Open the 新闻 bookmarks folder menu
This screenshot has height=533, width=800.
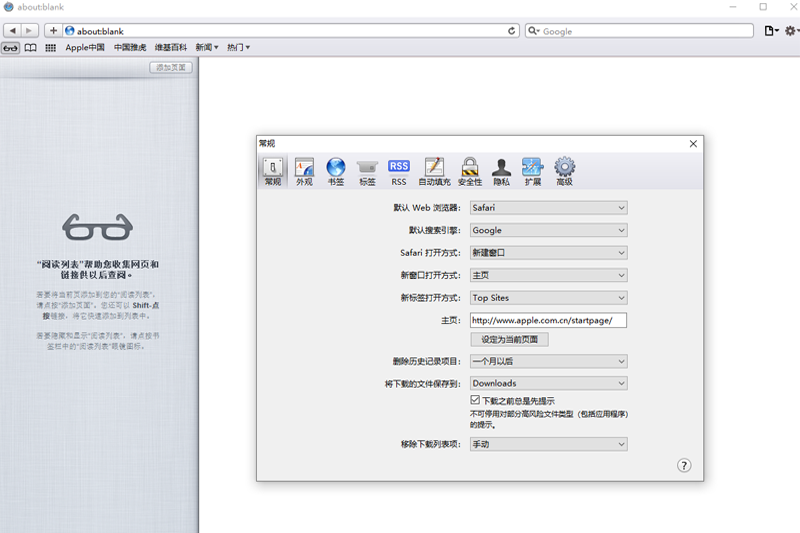(x=207, y=47)
